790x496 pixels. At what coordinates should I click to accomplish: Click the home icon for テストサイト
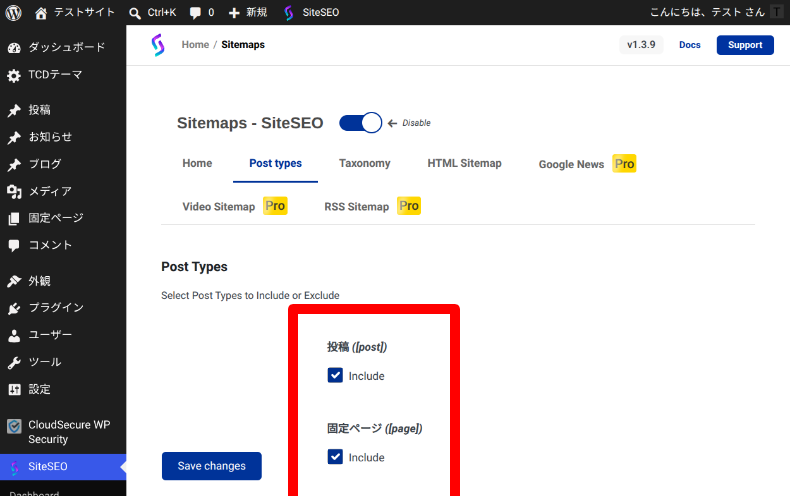click(x=41, y=13)
